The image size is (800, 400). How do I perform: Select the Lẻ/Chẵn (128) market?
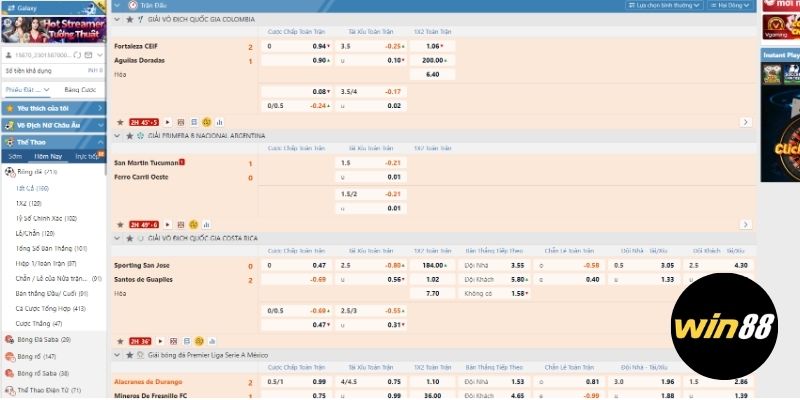point(35,234)
